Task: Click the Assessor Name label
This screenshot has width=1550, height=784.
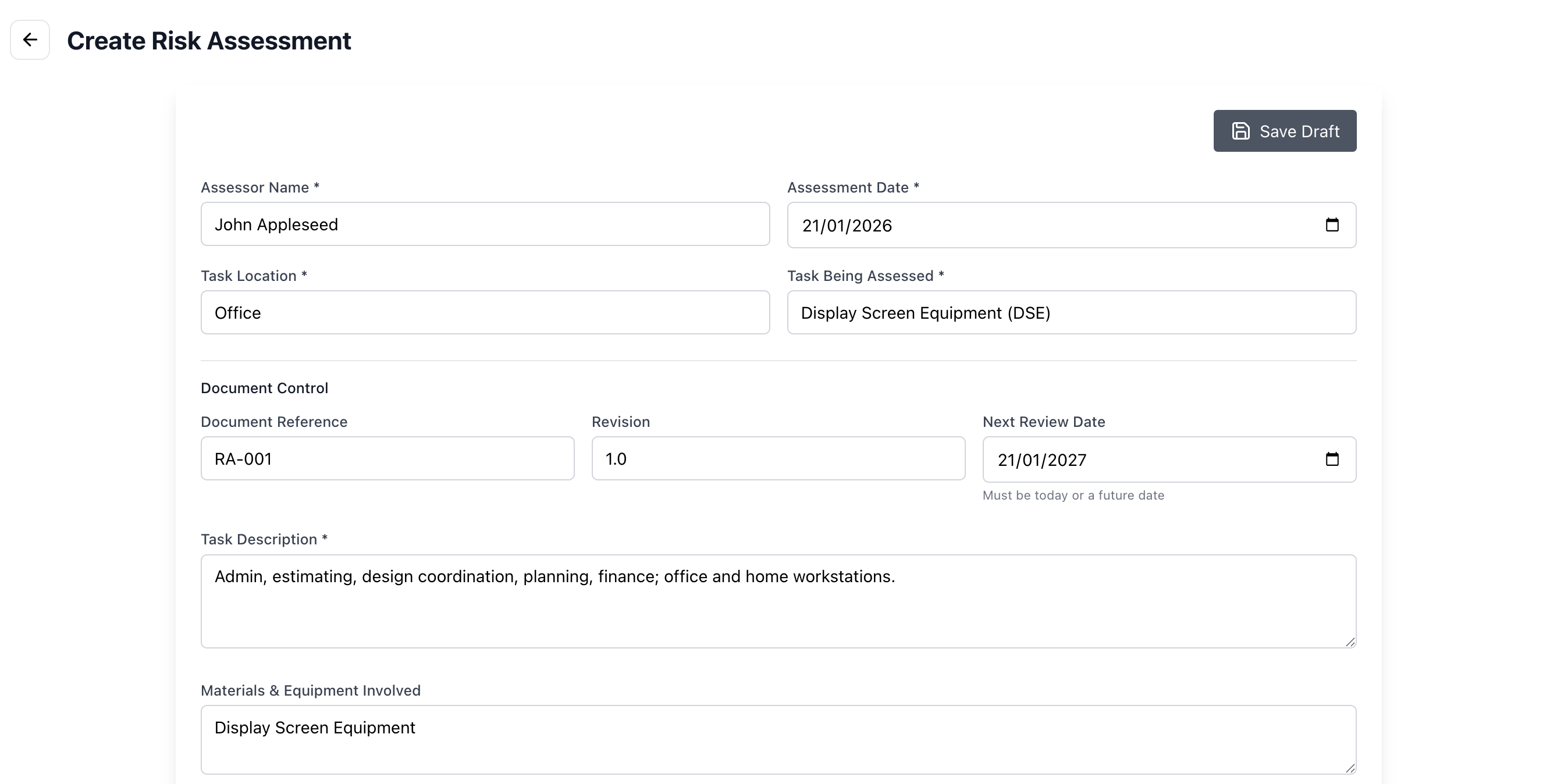Action: [259, 187]
